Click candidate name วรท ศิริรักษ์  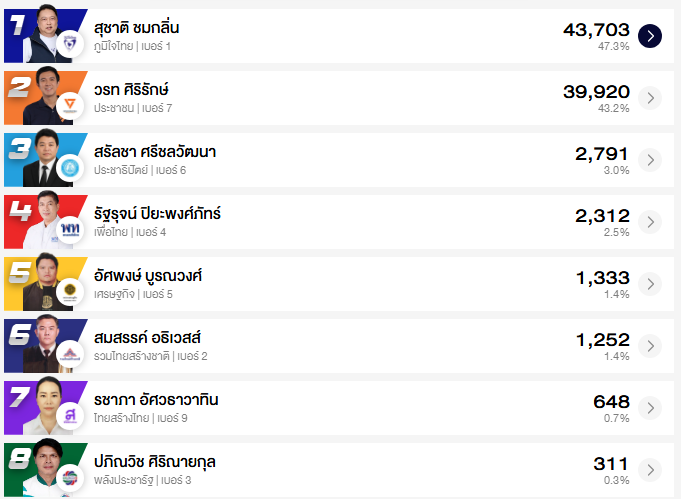click(135, 90)
